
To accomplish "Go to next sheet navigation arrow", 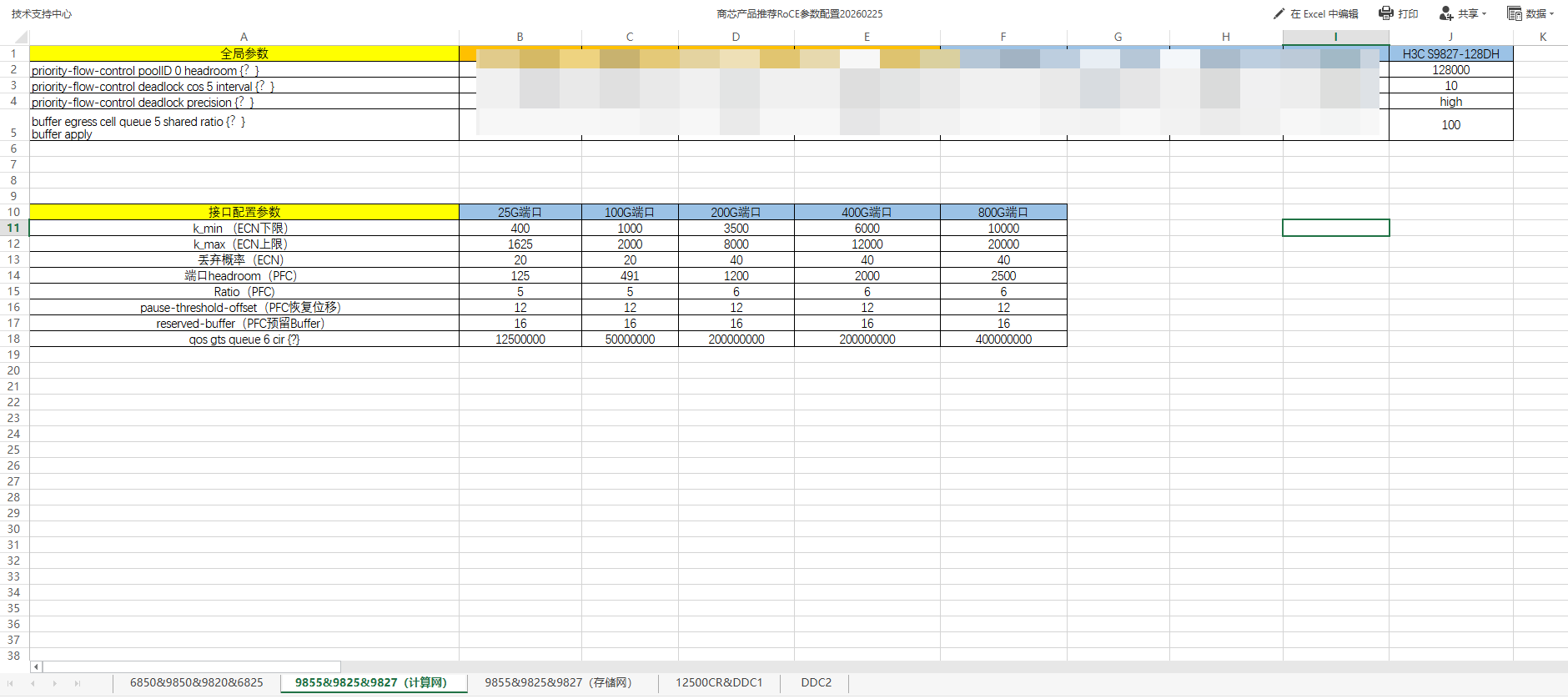I will pos(55,683).
